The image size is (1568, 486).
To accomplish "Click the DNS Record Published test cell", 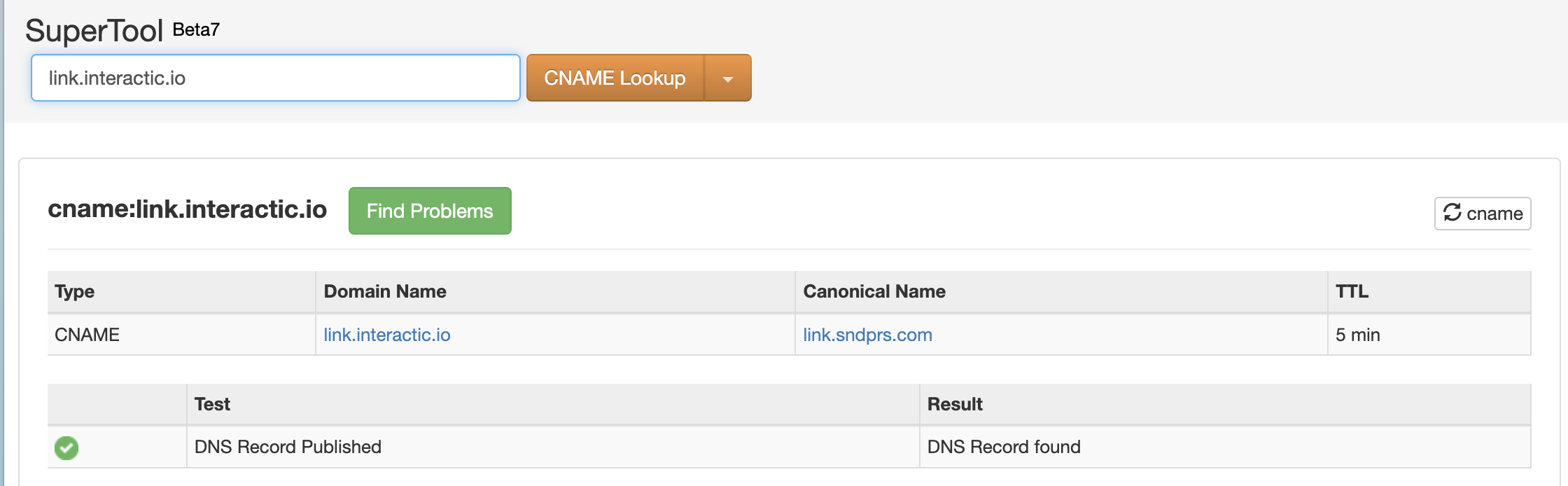I will coord(288,447).
